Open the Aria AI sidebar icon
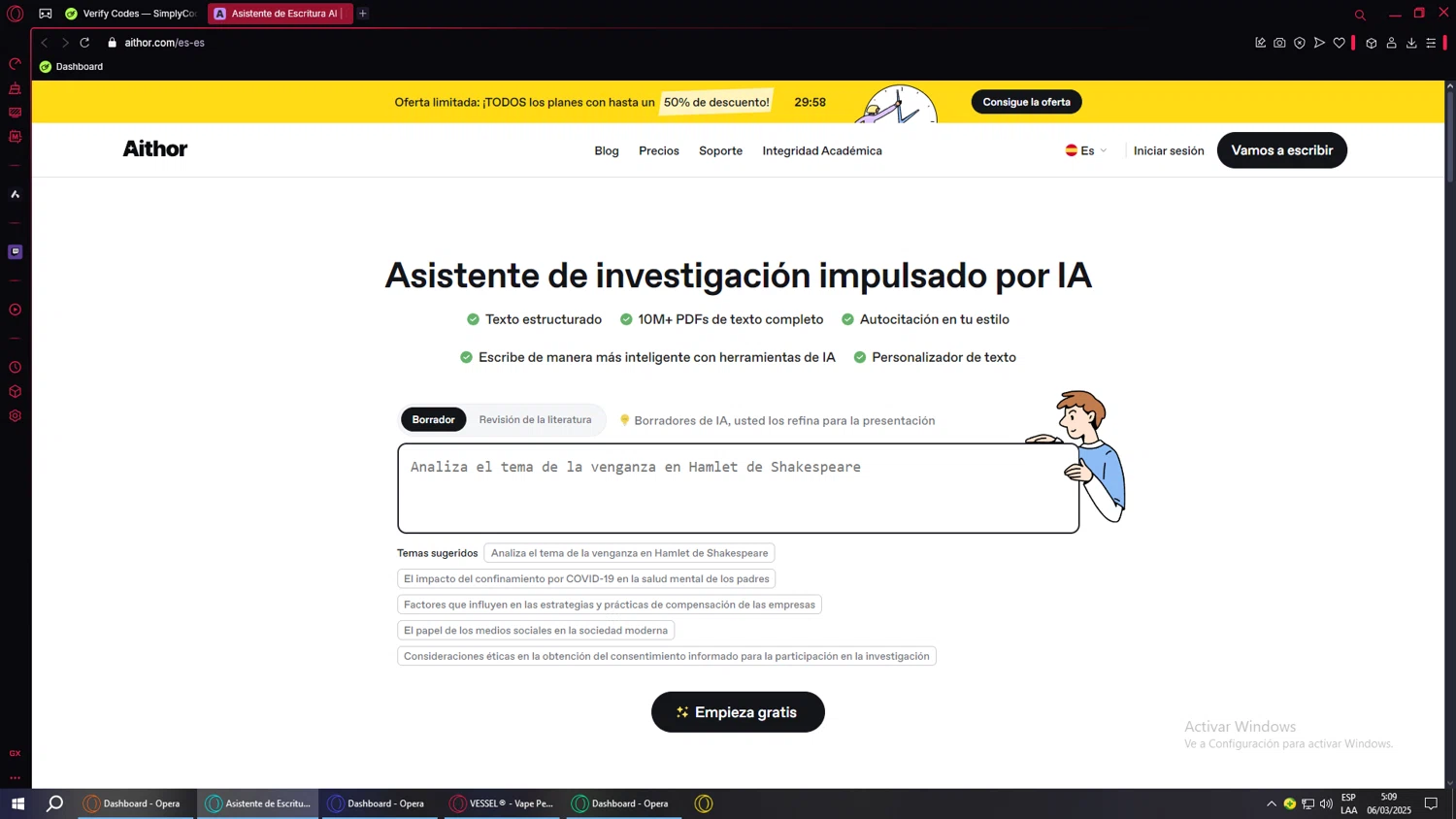Image resolution: width=1456 pixels, height=819 pixels. click(x=15, y=194)
